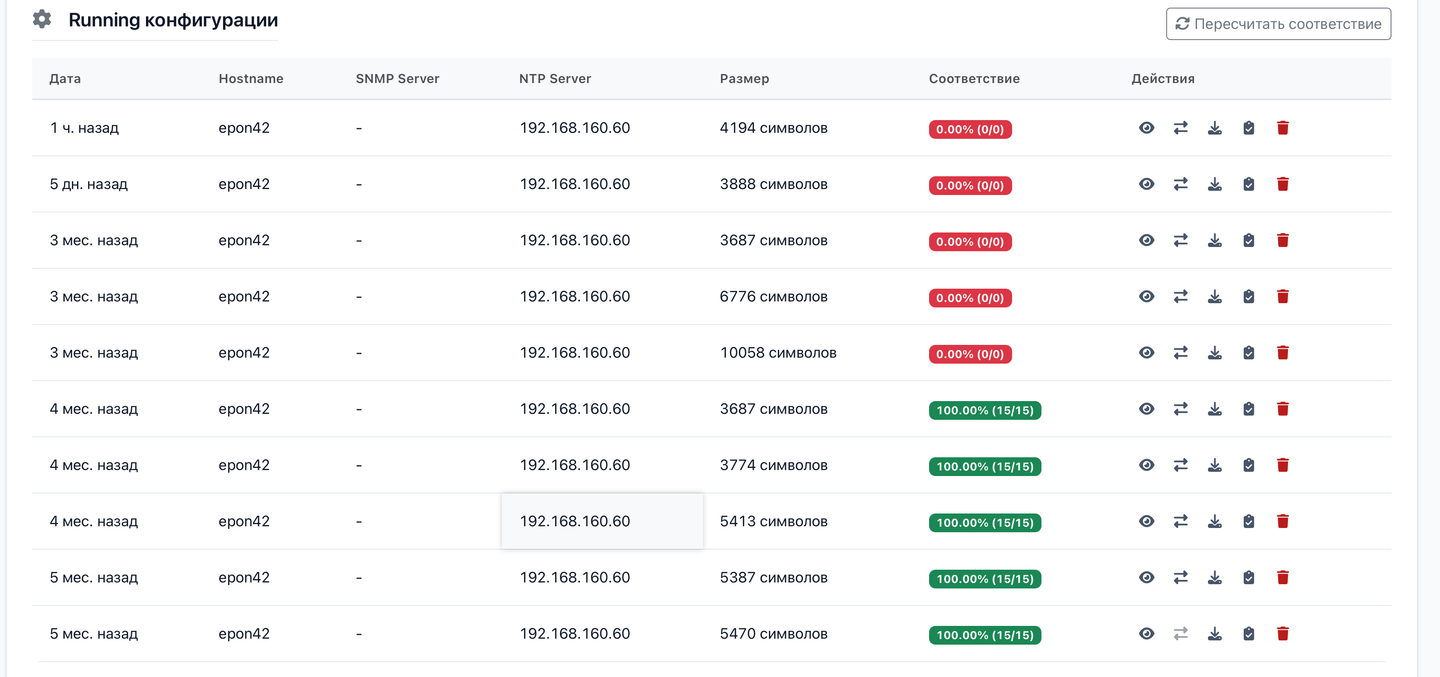This screenshot has width=1440, height=677.
Task: Download the 6776 символов configuration
Action: pyautogui.click(x=1215, y=296)
